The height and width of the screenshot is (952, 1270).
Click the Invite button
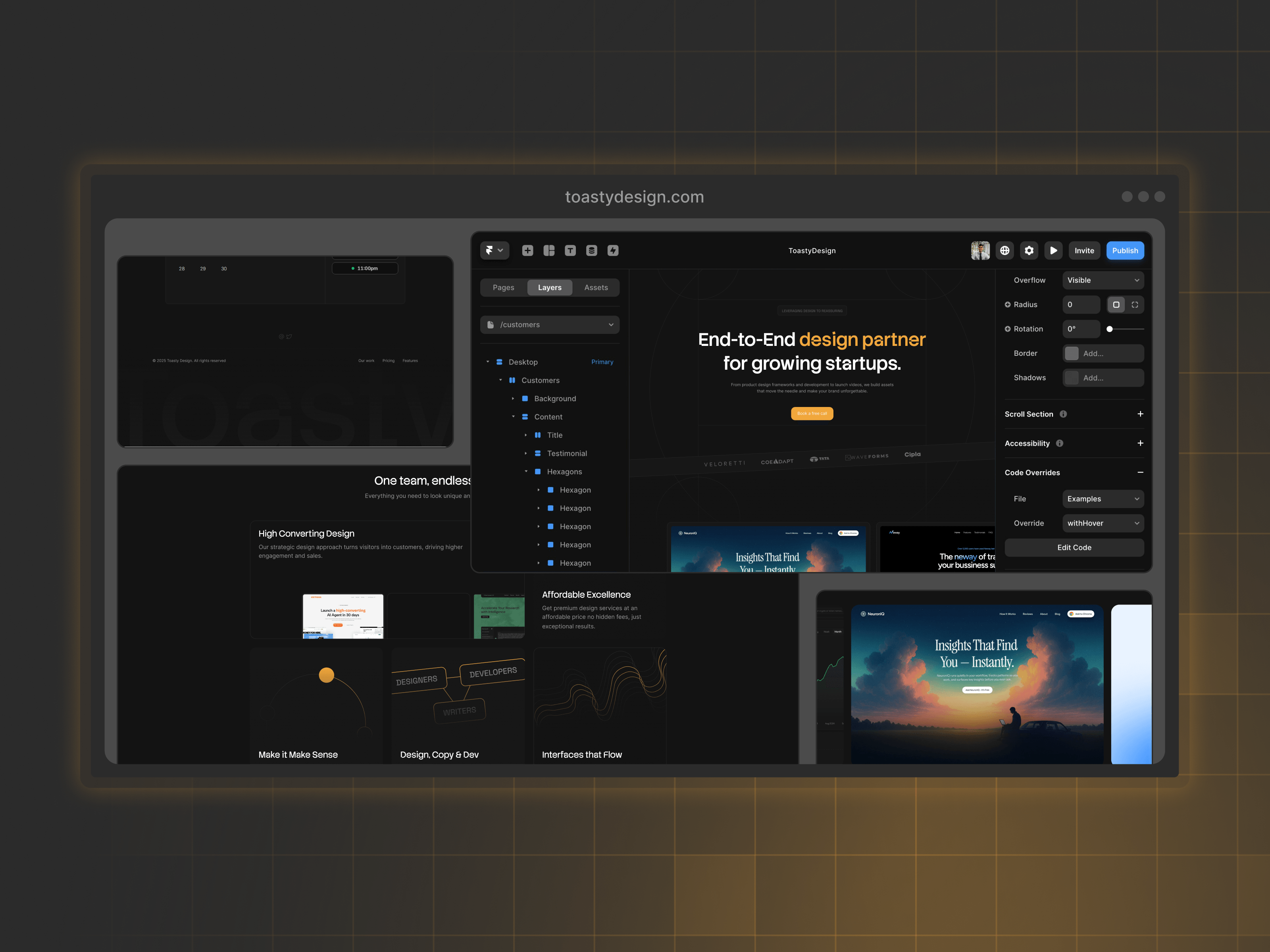[x=1084, y=250]
